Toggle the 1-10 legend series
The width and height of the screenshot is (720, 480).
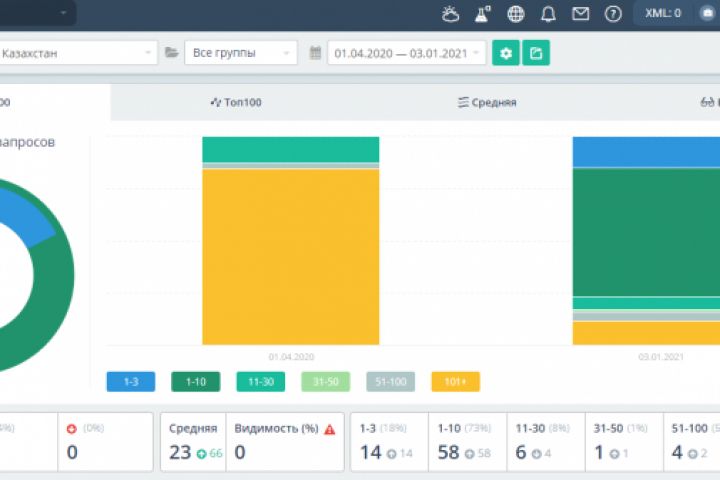point(196,382)
